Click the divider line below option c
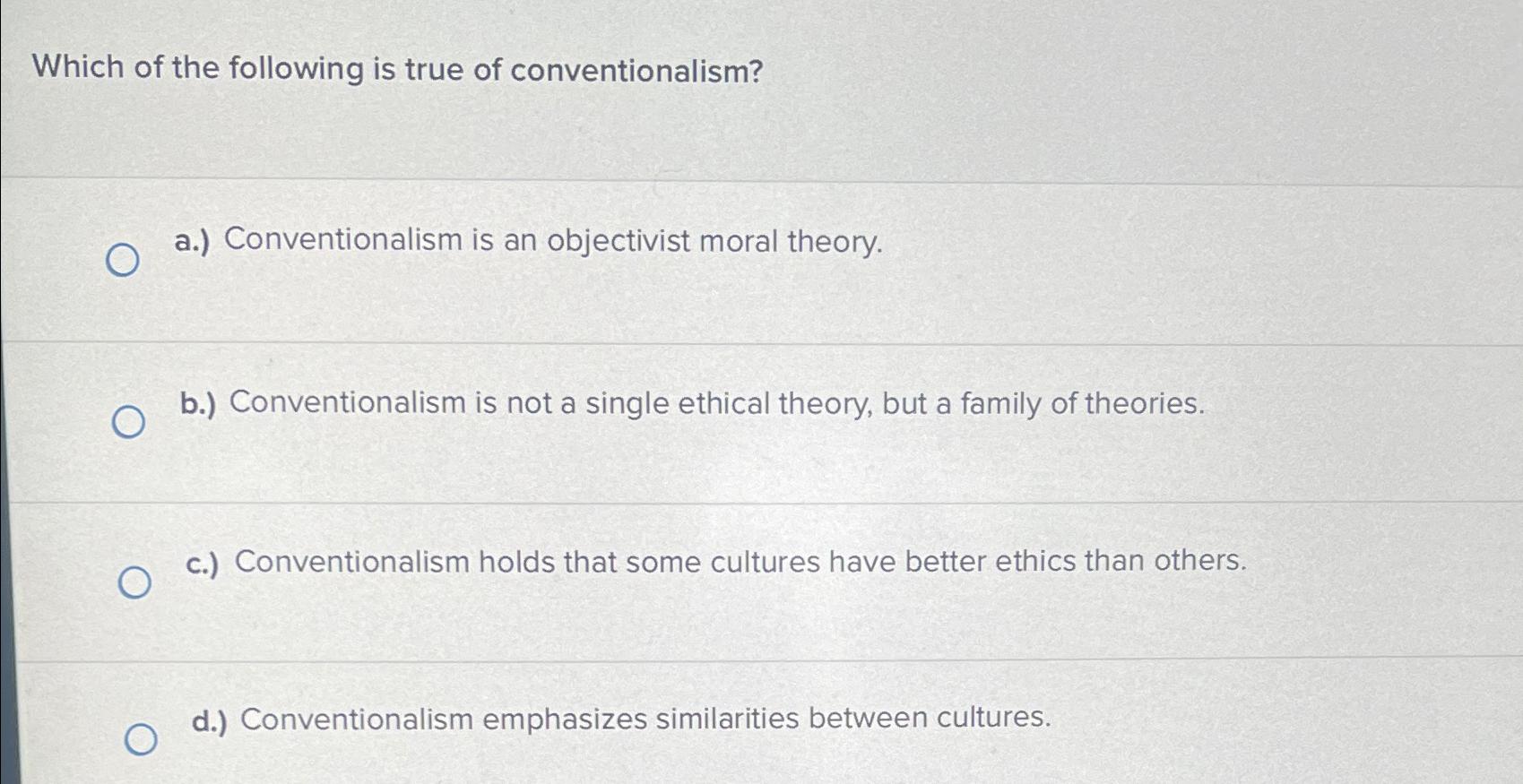 (x=762, y=661)
